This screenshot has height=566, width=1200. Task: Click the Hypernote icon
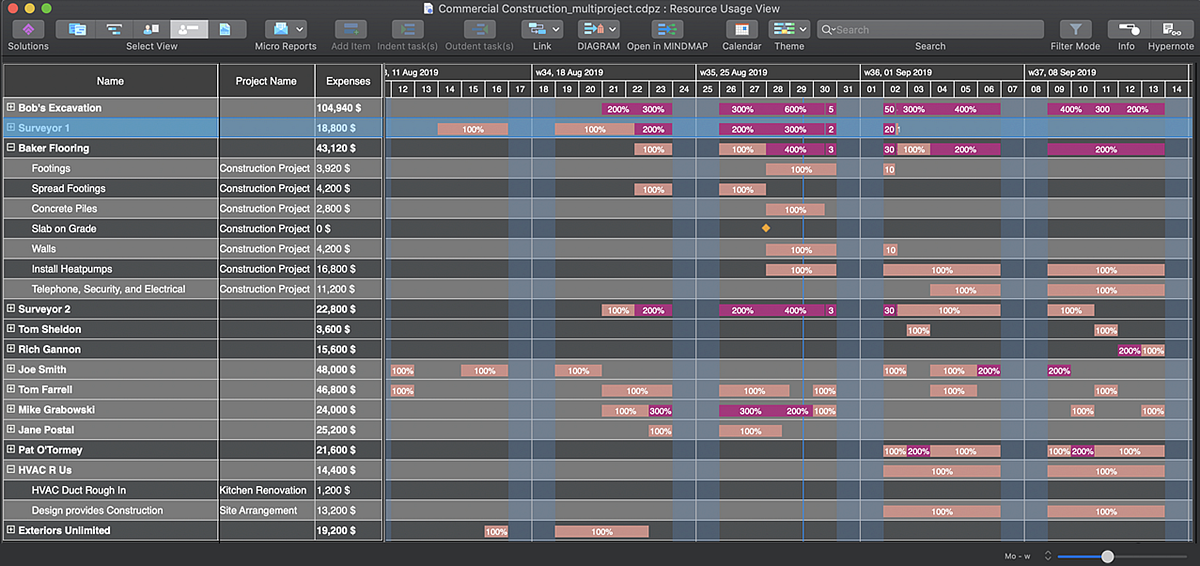(1170, 30)
